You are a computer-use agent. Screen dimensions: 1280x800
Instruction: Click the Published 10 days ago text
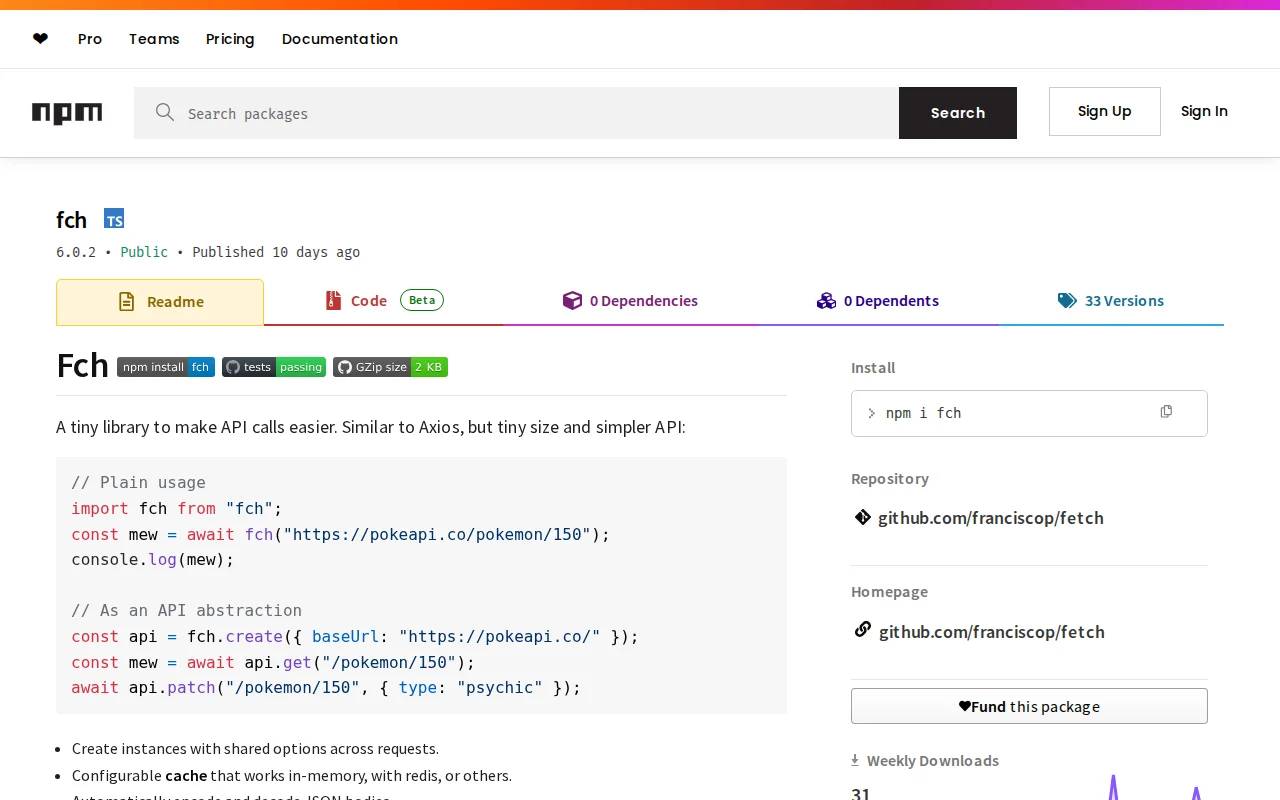click(276, 252)
